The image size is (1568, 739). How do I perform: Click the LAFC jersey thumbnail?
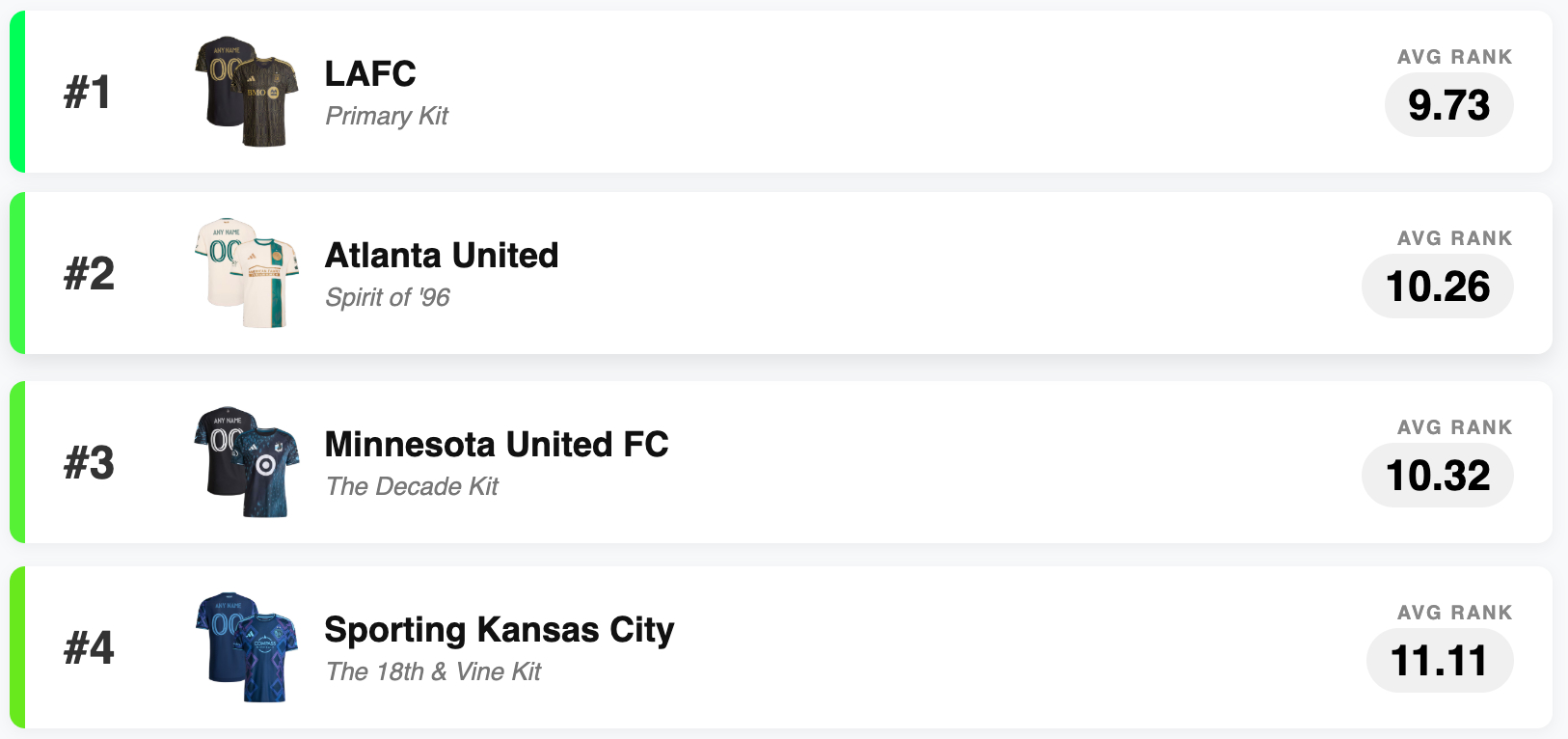click(x=247, y=92)
